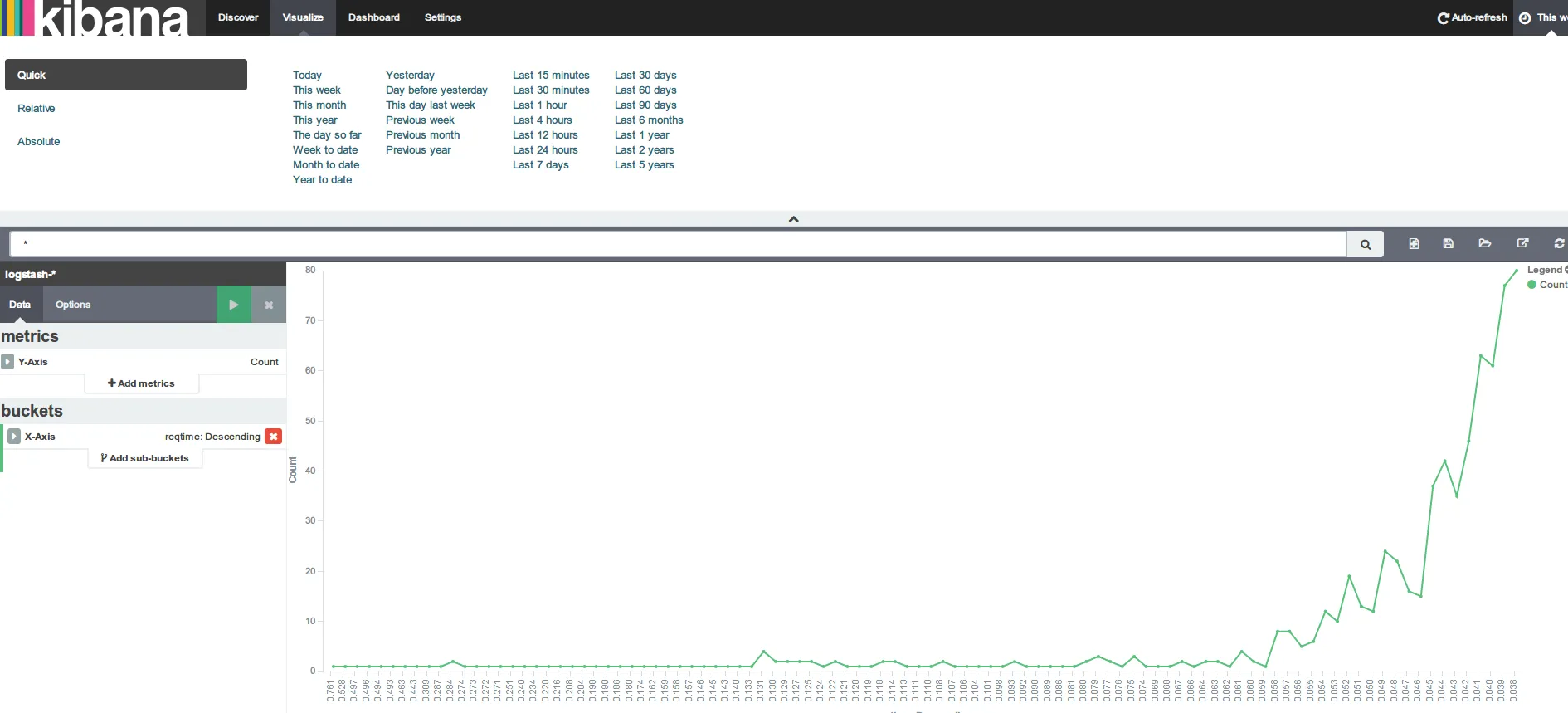Switch to the Options tab
The image size is (1568, 713).
pyautogui.click(x=73, y=305)
